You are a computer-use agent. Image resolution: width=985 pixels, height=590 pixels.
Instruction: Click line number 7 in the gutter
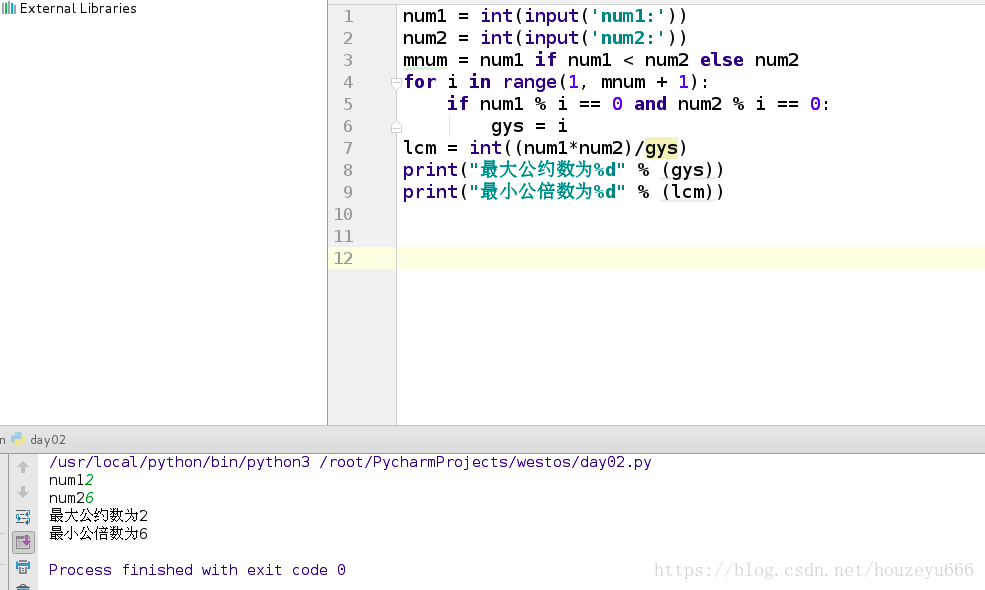coord(348,148)
